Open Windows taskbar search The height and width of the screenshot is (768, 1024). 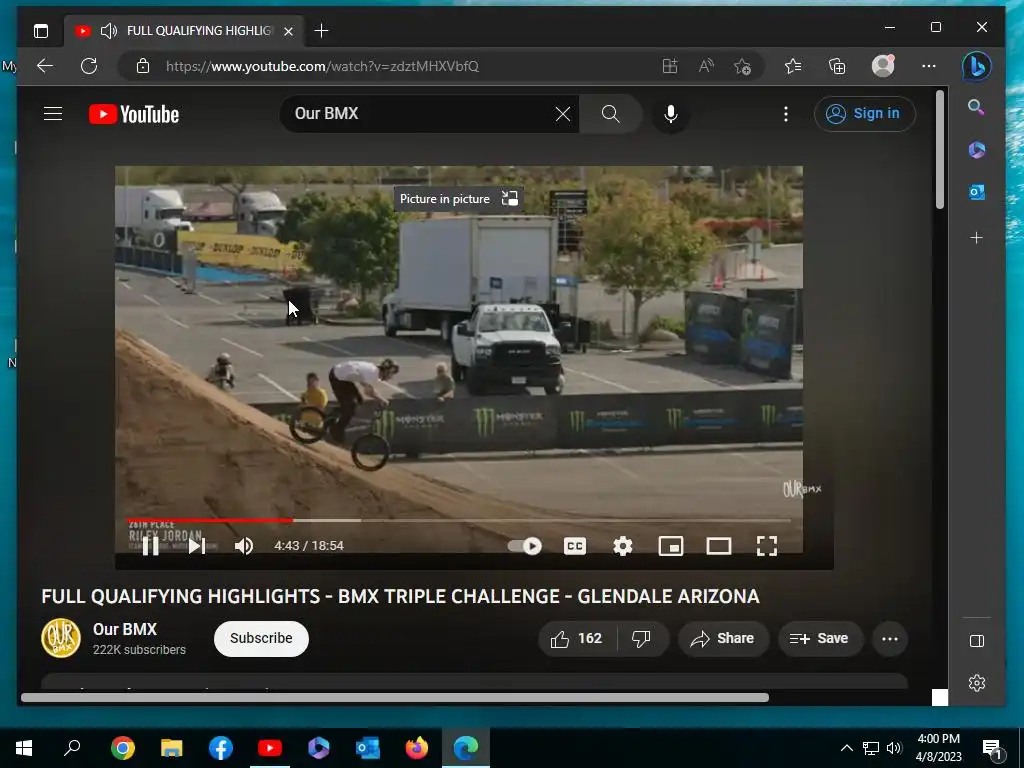click(x=72, y=748)
